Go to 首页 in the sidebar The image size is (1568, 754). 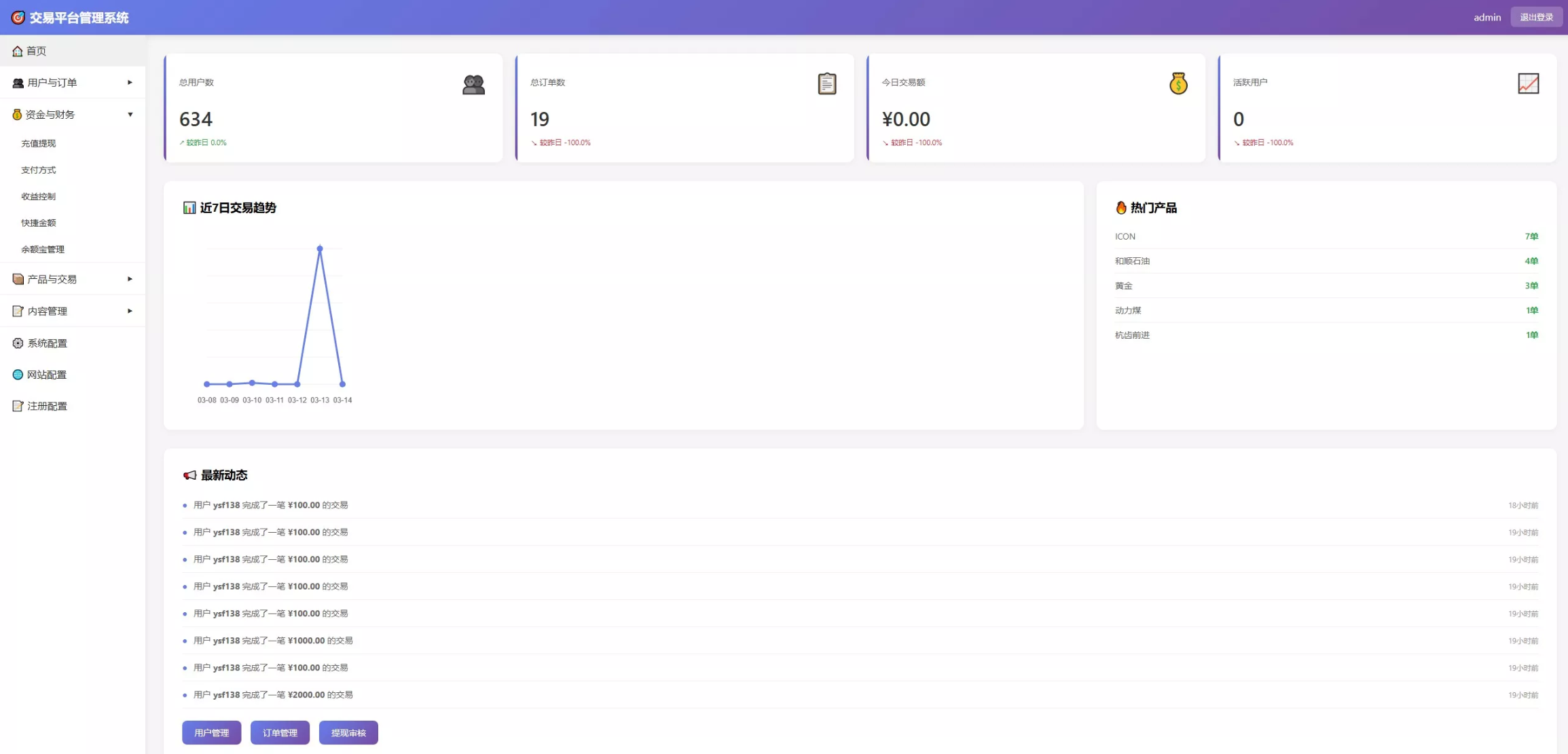pyautogui.click(x=36, y=51)
